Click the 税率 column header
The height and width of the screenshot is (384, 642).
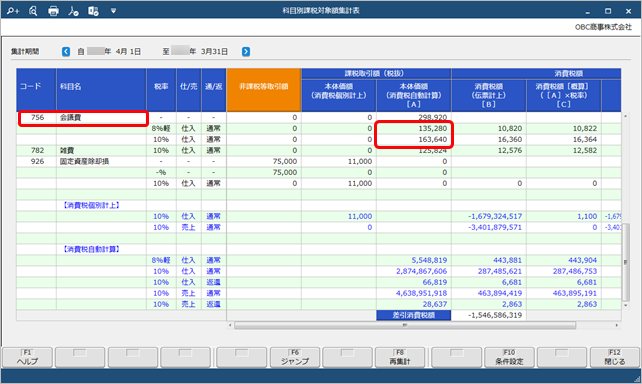[x=161, y=90]
